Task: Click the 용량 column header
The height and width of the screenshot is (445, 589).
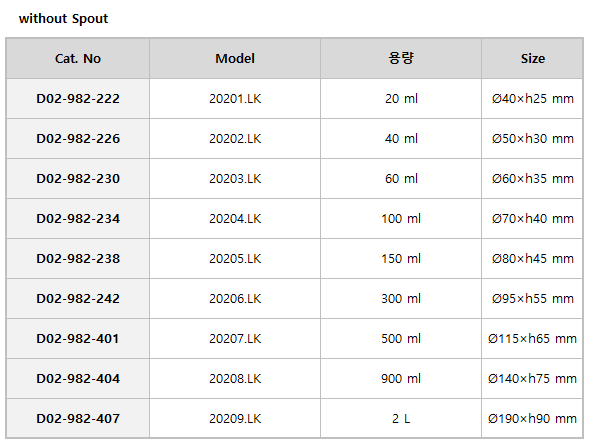Action: (x=401, y=59)
